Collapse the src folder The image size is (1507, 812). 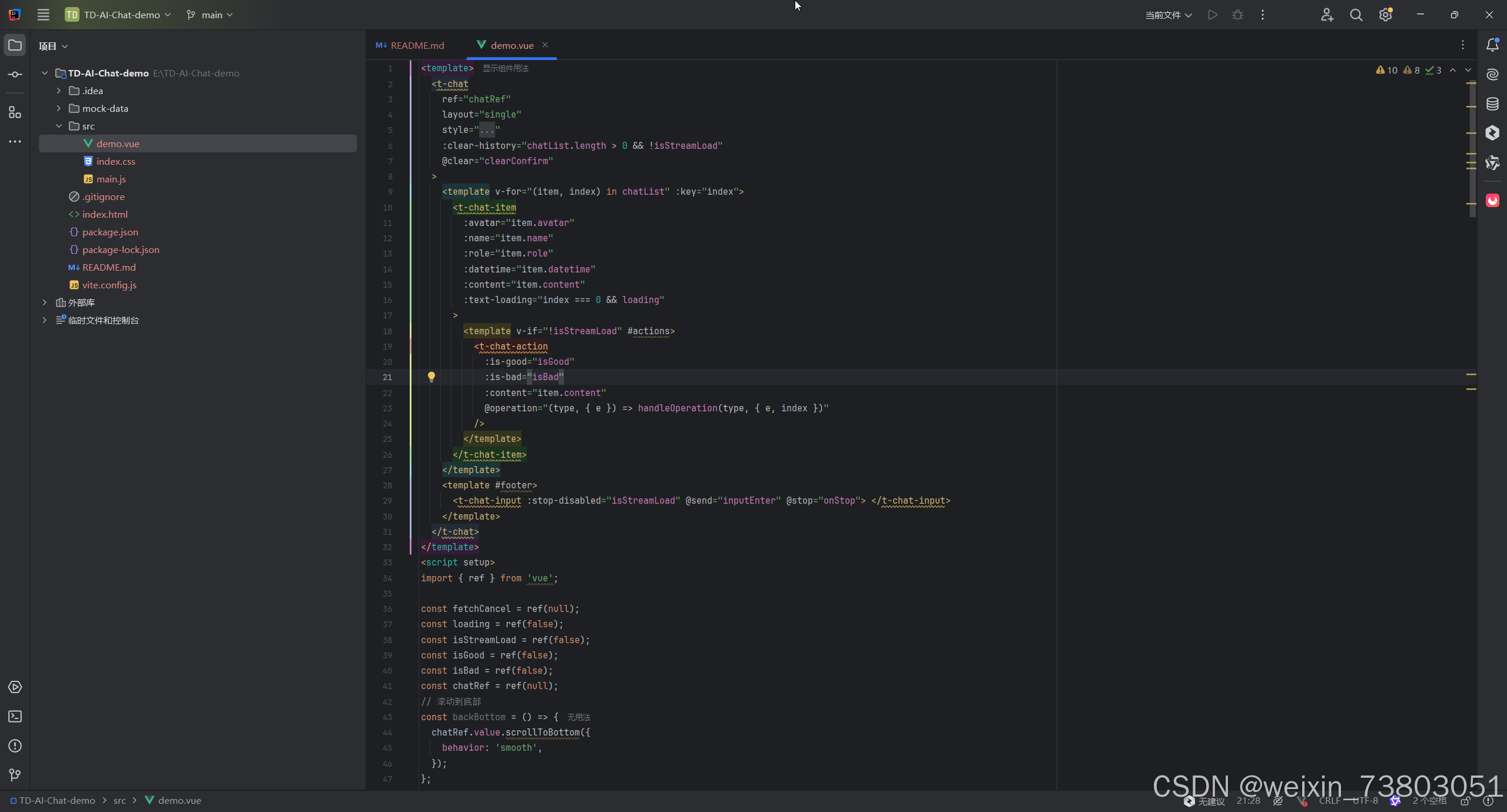[58, 126]
